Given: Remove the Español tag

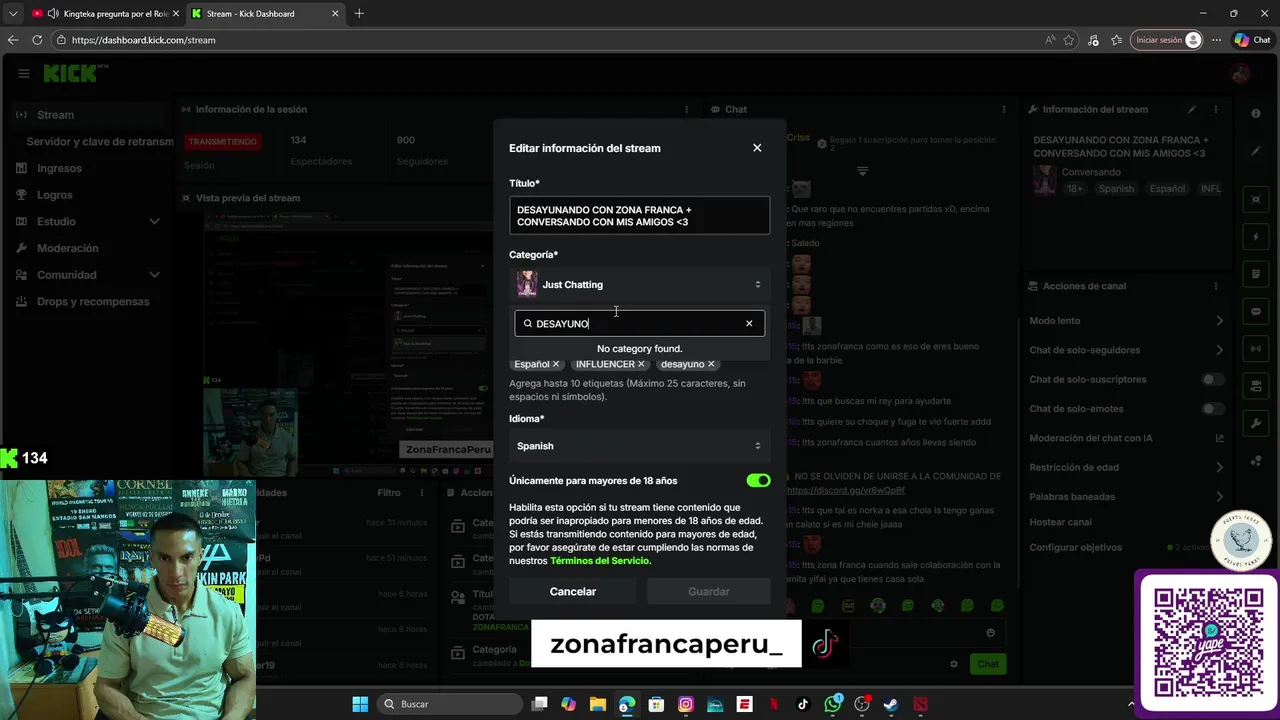Looking at the screenshot, I should 556,364.
